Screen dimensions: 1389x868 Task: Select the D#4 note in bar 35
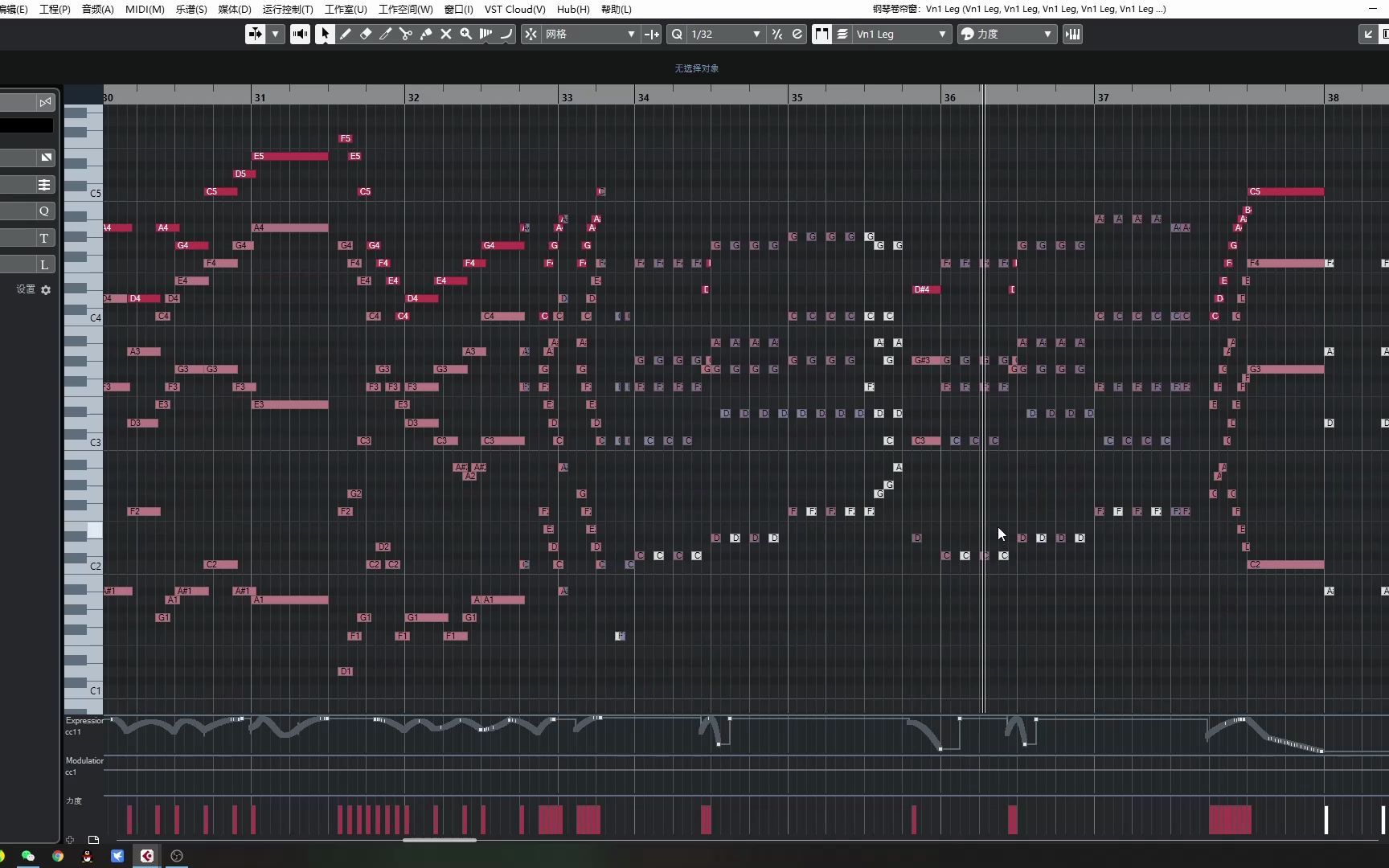[926, 289]
